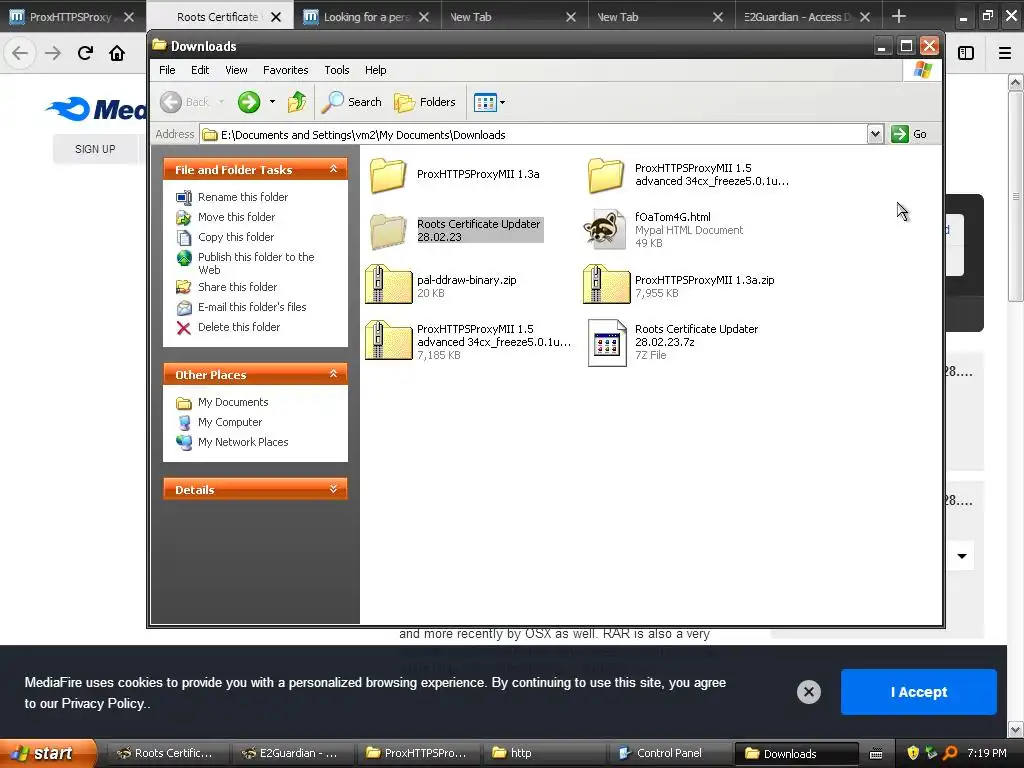
Task: Click the green Forward arrow in Explorer toolbar
Action: (x=249, y=102)
